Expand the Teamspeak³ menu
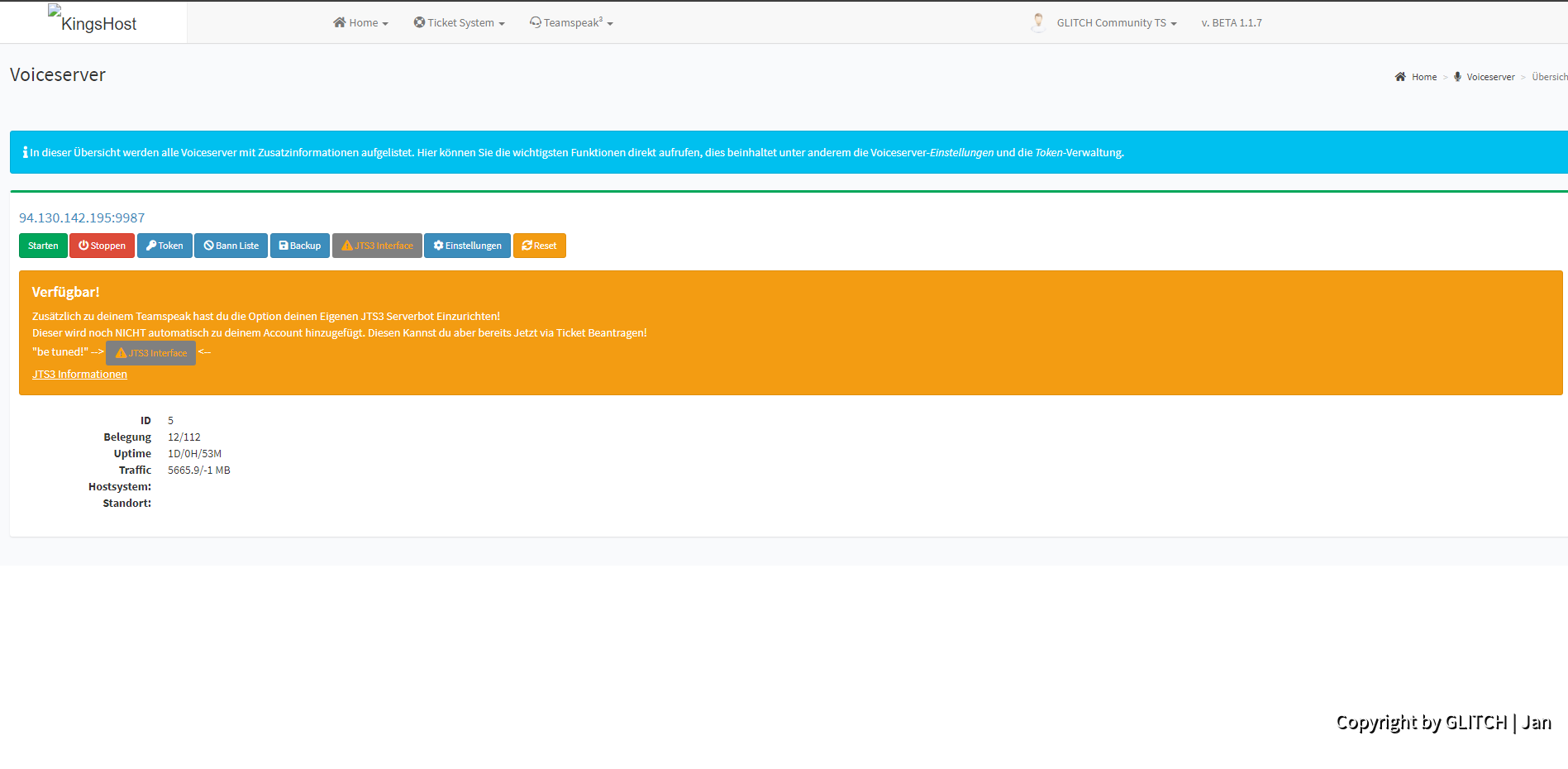The image size is (1568, 769). 571,23
